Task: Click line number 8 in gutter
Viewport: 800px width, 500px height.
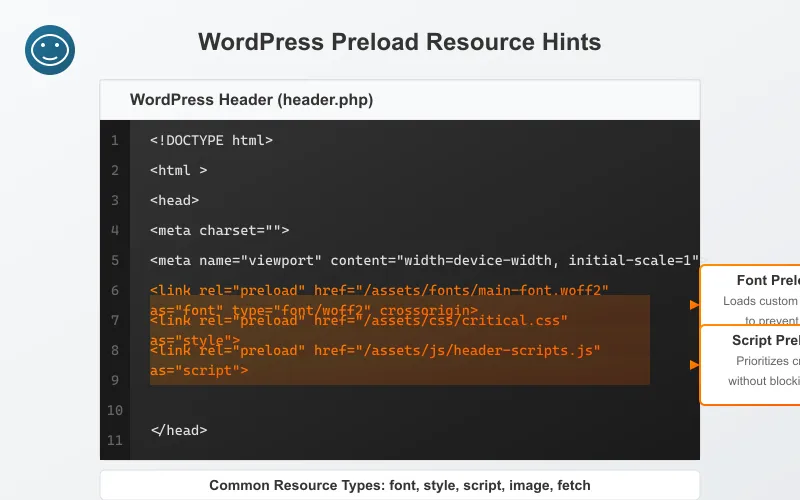Action: tap(115, 351)
